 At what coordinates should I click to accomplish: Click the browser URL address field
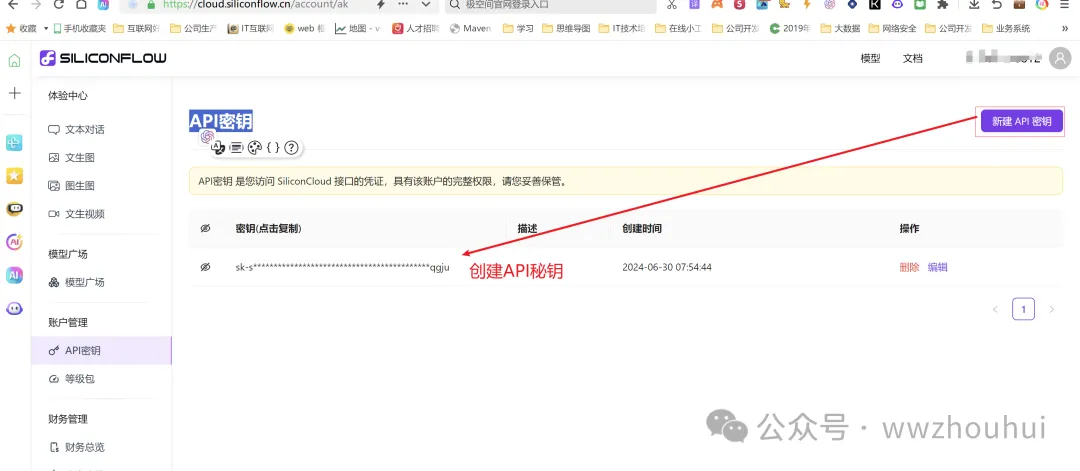pos(256,5)
